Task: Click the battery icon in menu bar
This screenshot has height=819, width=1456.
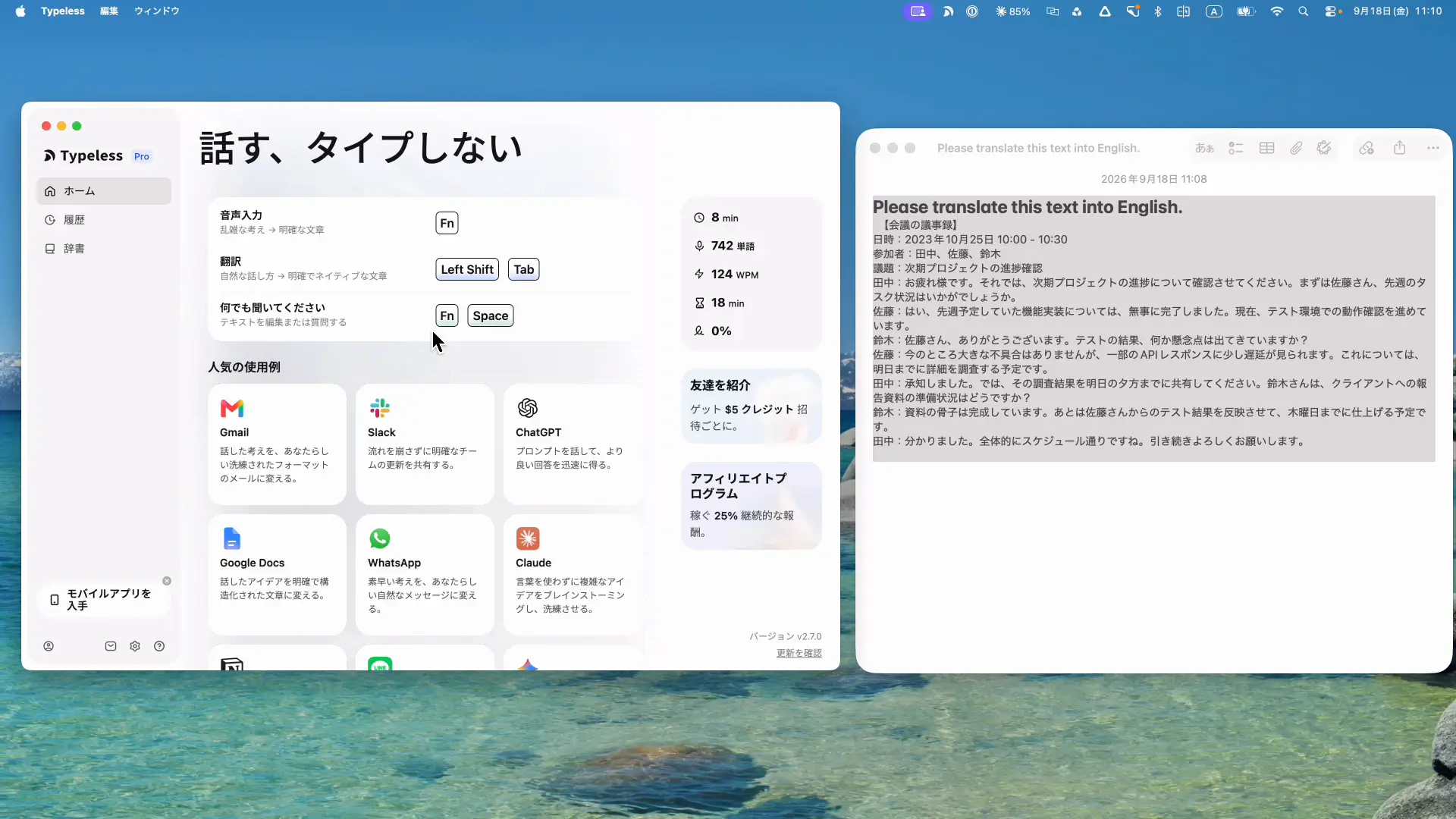Action: [1246, 11]
